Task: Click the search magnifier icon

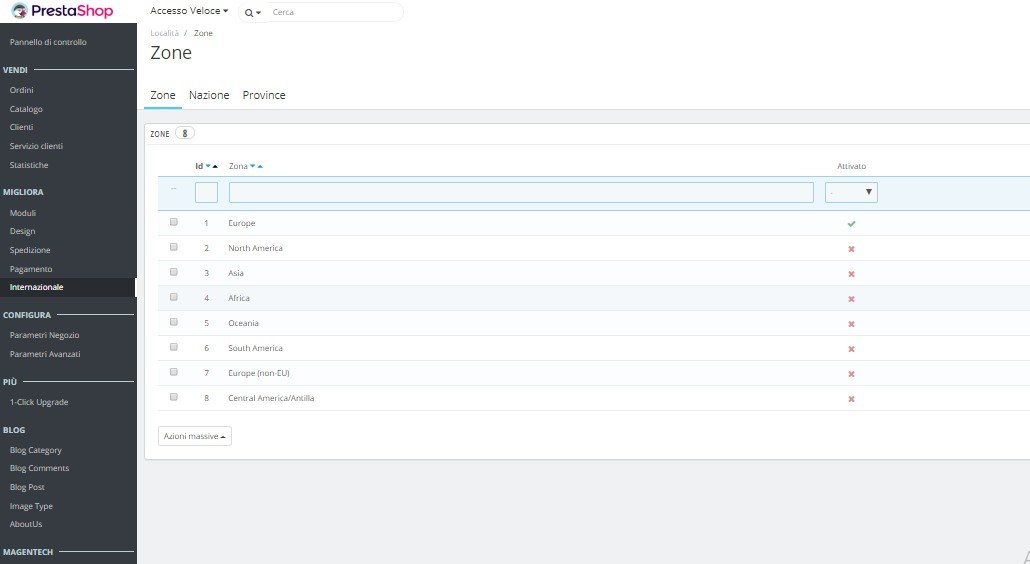Action: click(x=249, y=12)
